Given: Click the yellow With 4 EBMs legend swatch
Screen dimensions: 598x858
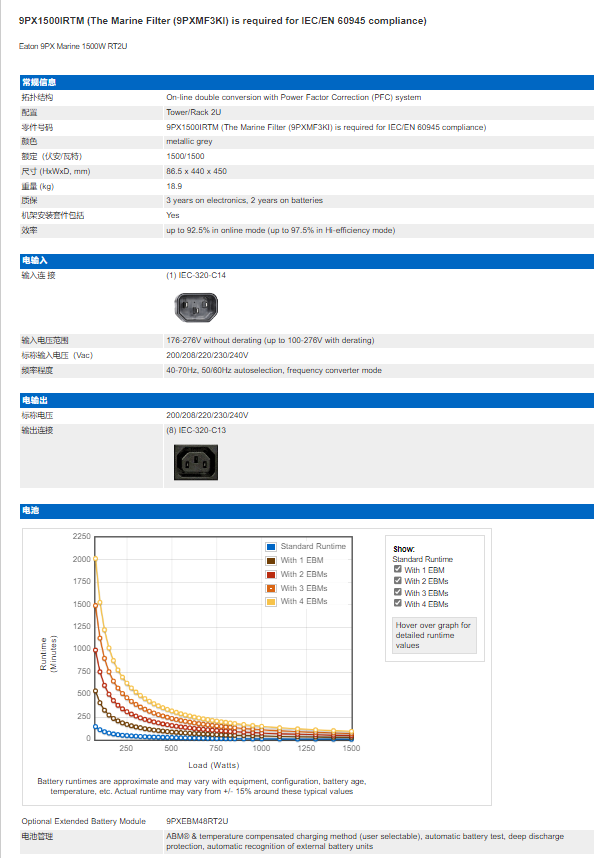Looking at the screenshot, I should pos(271,602).
